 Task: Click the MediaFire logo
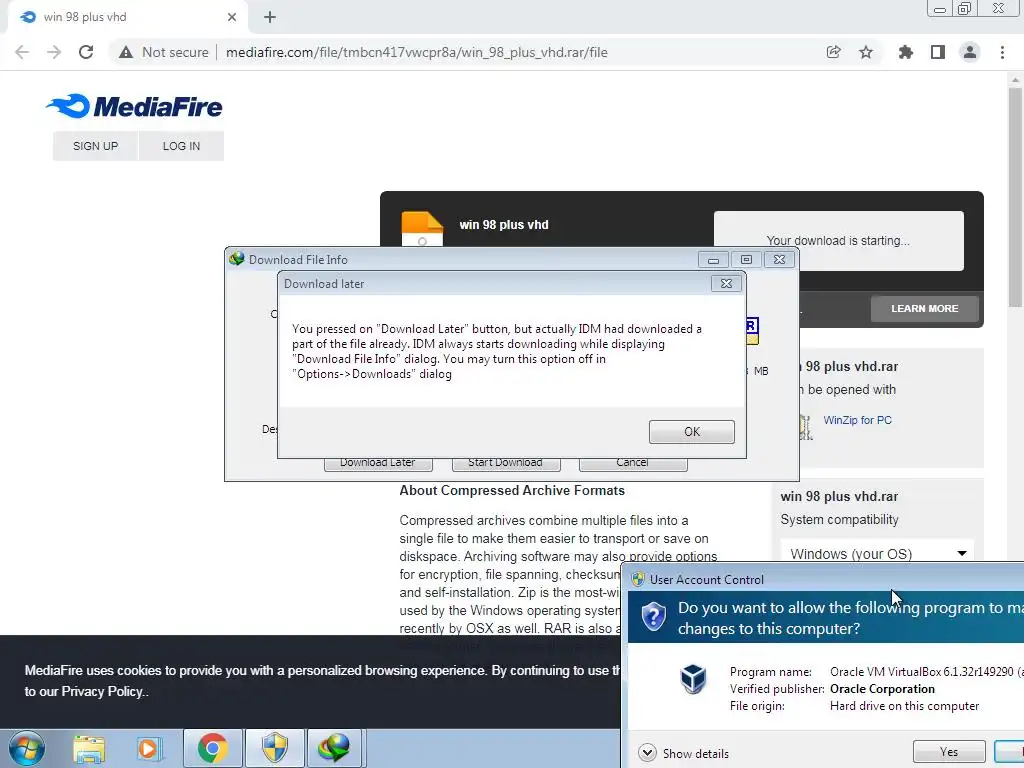(134, 106)
